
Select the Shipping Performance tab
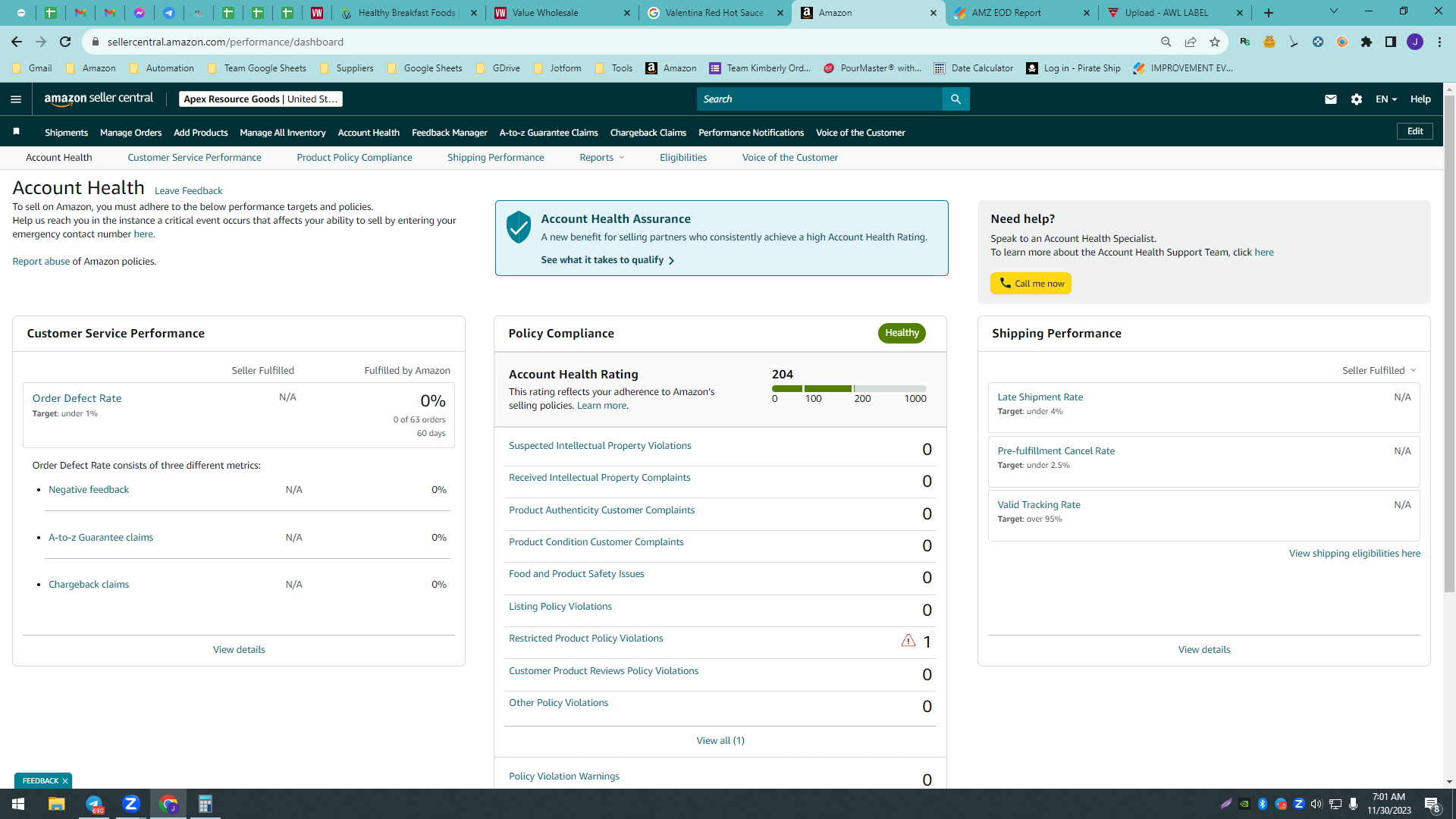tap(496, 158)
